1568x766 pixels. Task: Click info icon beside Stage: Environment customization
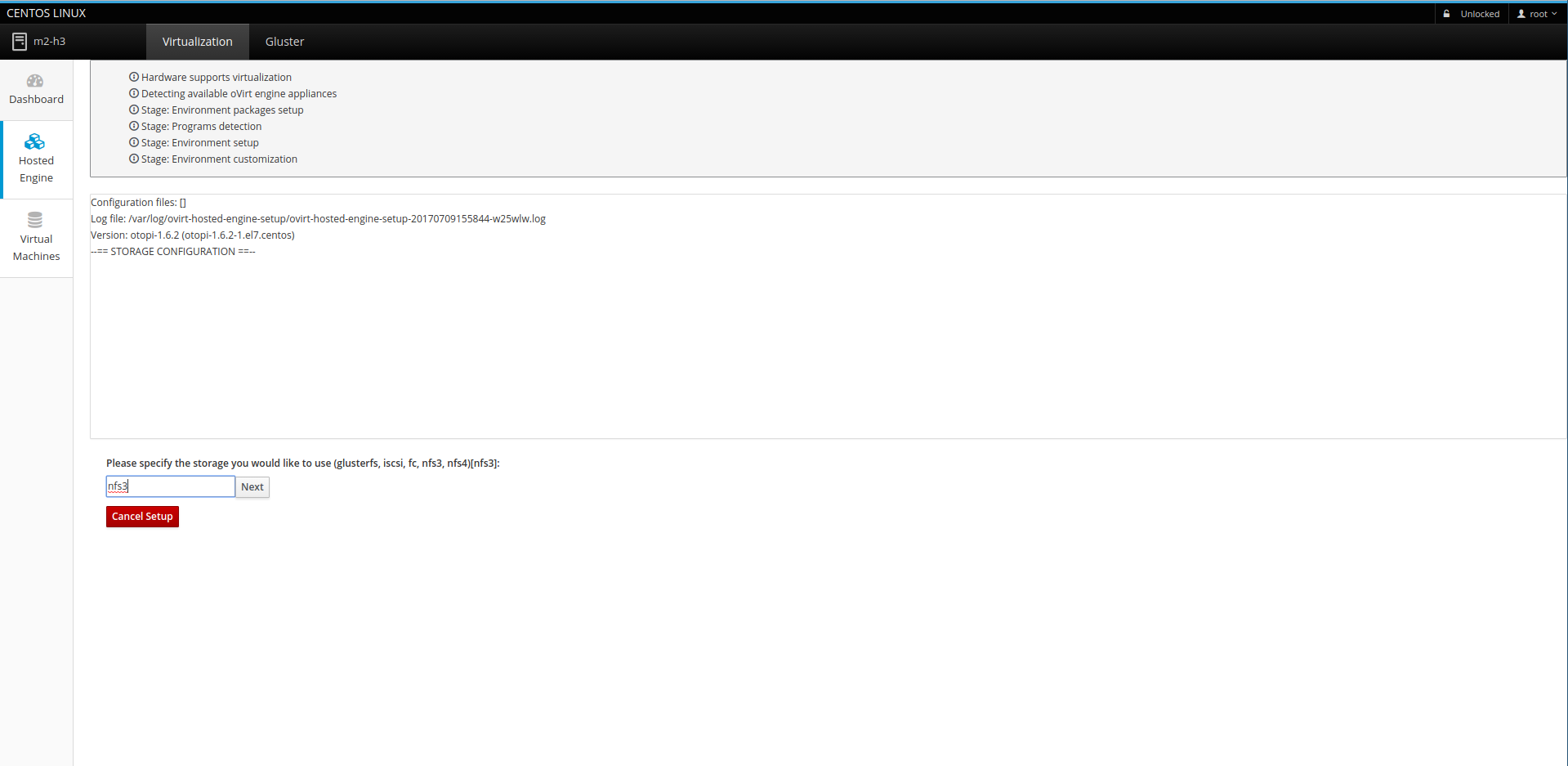pyautogui.click(x=134, y=159)
